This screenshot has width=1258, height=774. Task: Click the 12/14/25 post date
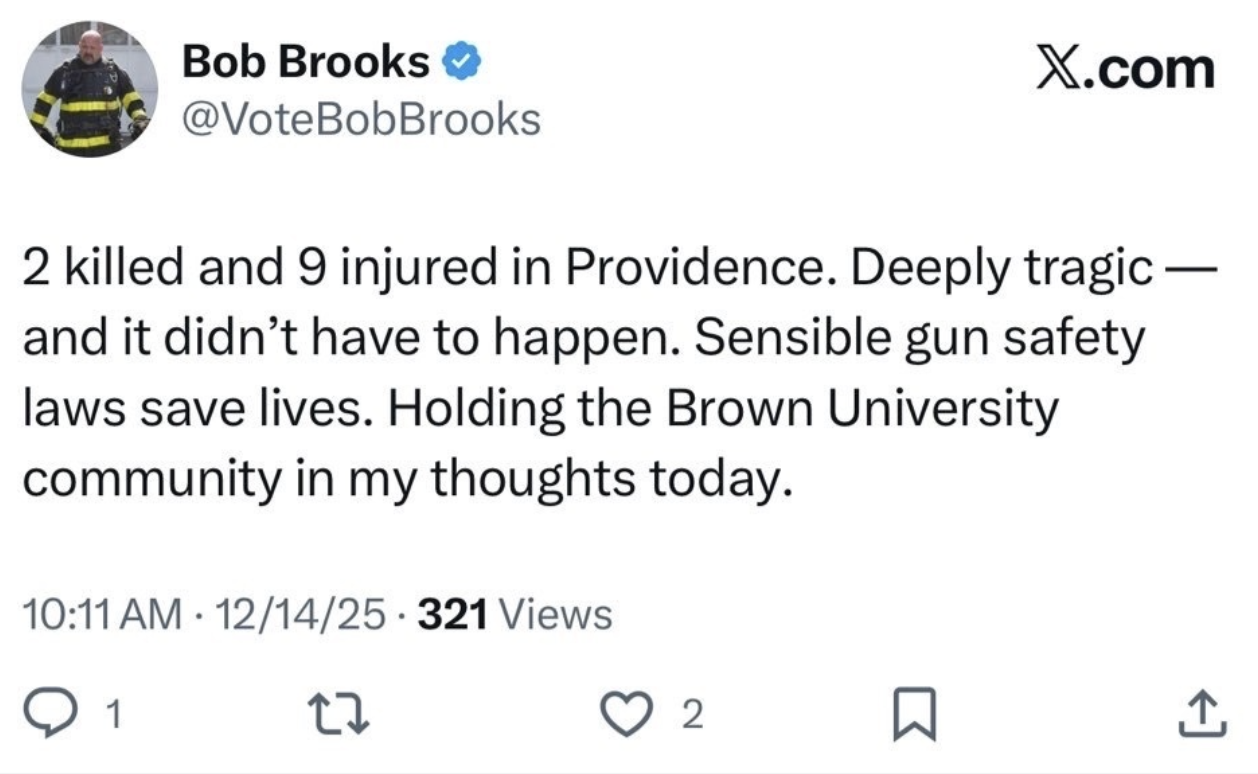click(x=300, y=614)
